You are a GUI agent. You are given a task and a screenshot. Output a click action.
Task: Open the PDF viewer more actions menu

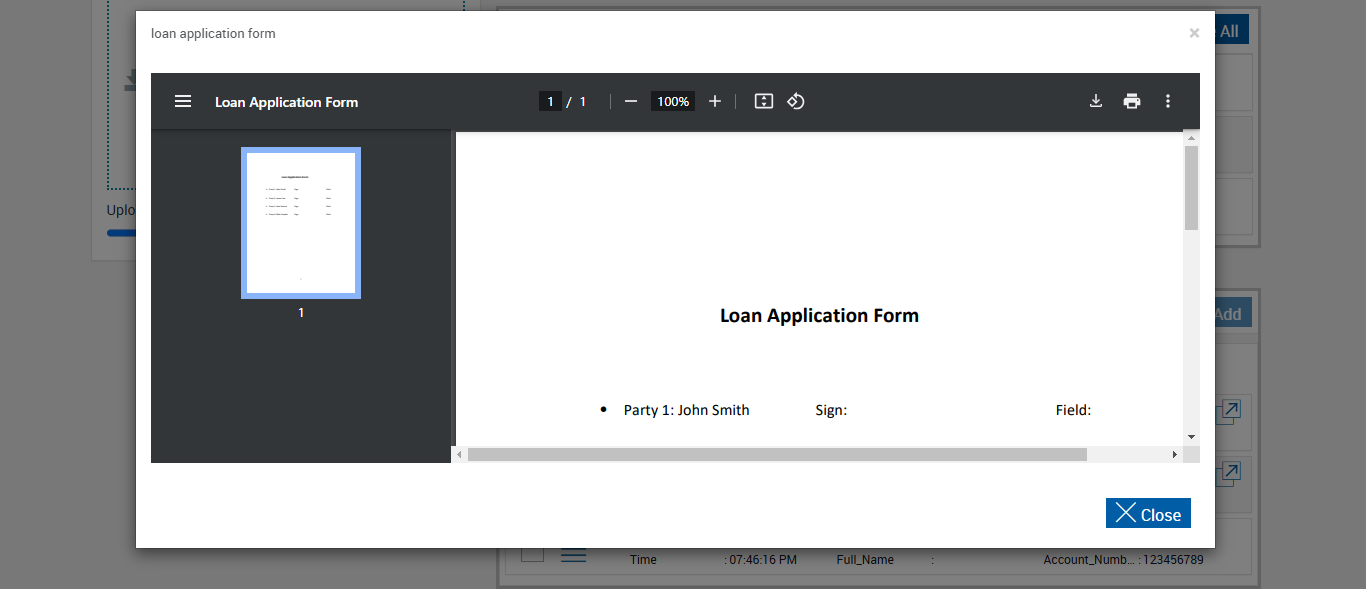click(1168, 101)
